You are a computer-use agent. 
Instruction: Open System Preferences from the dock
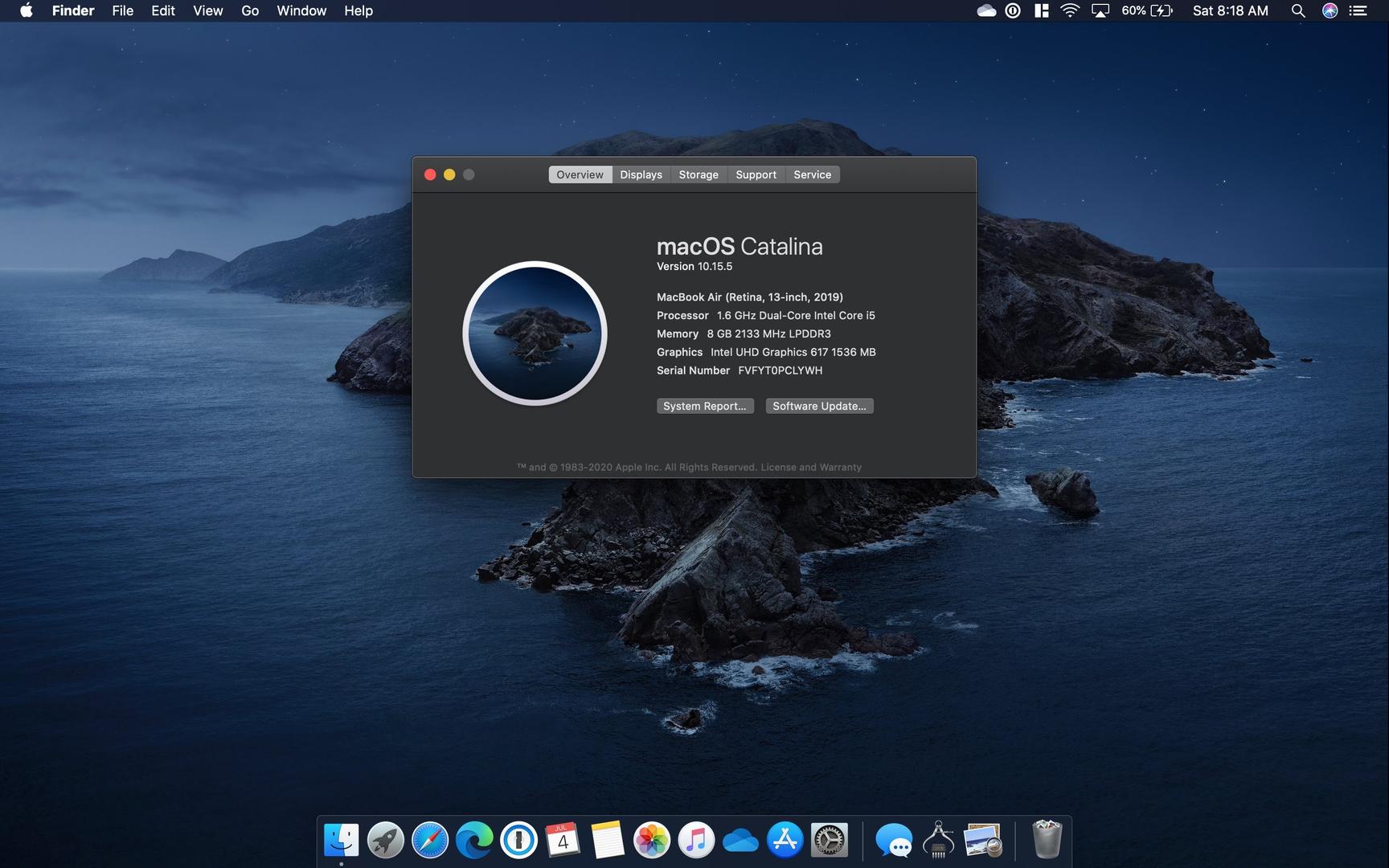830,841
